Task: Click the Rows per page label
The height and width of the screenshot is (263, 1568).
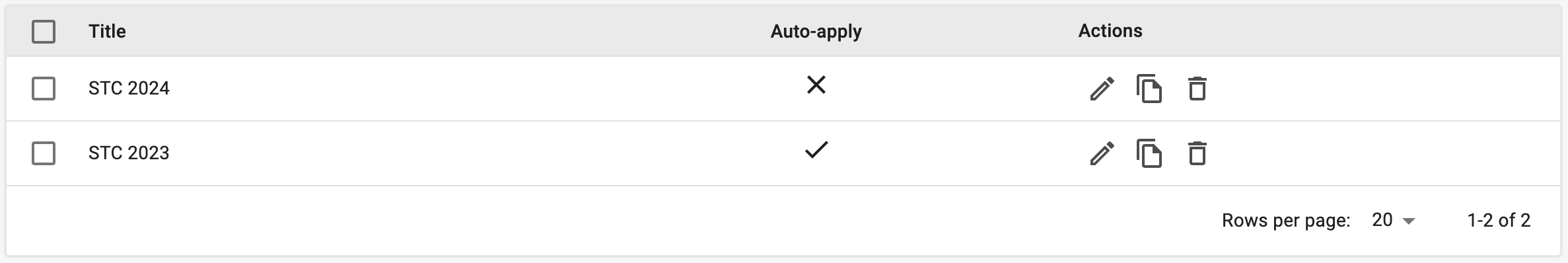Action: pyautogui.click(x=1286, y=221)
